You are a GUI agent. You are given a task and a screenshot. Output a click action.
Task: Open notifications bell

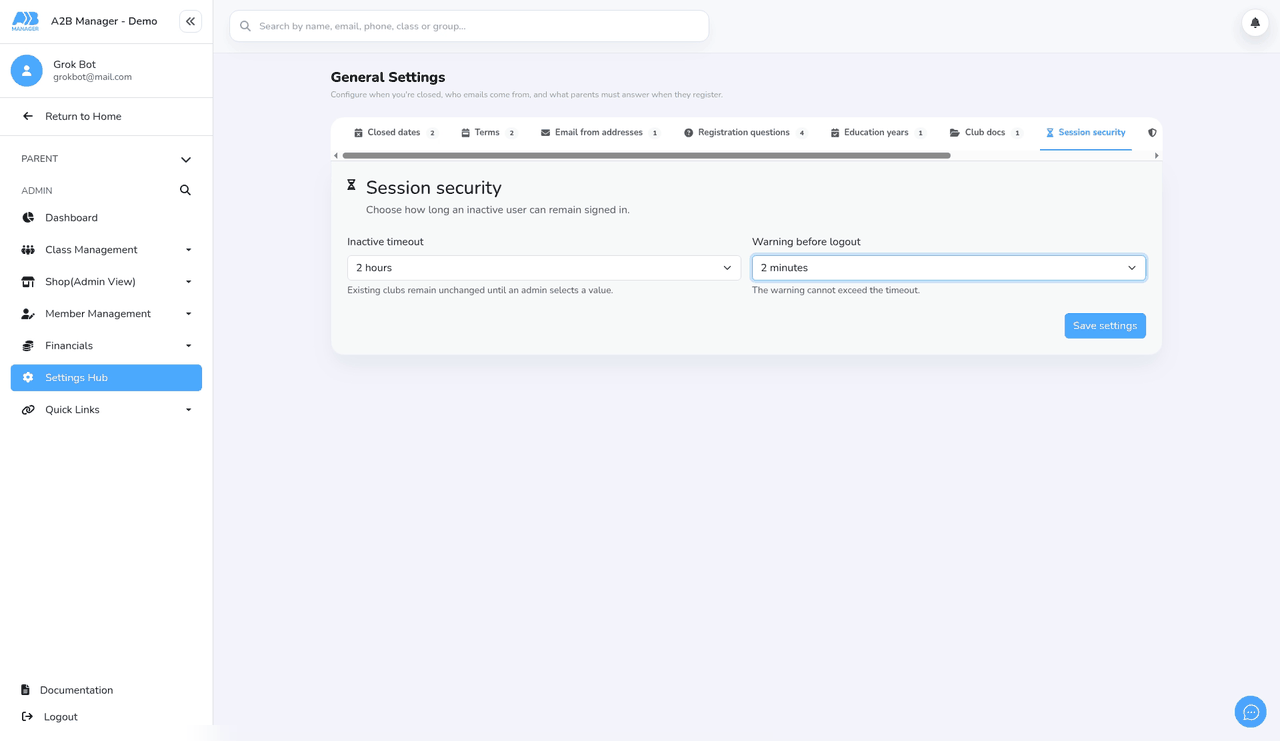pos(1255,22)
